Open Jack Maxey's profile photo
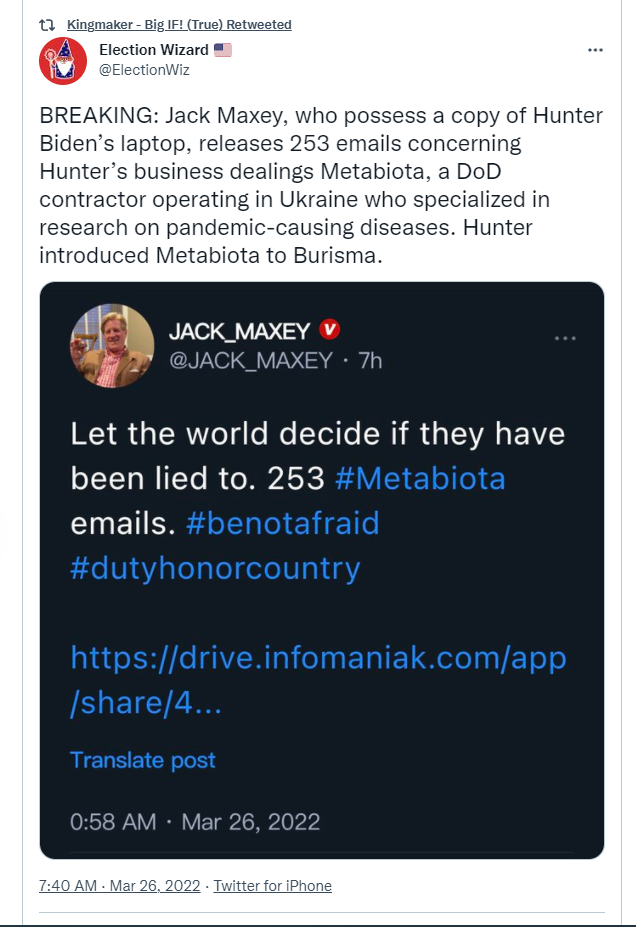The height and width of the screenshot is (927, 636). click(x=112, y=346)
